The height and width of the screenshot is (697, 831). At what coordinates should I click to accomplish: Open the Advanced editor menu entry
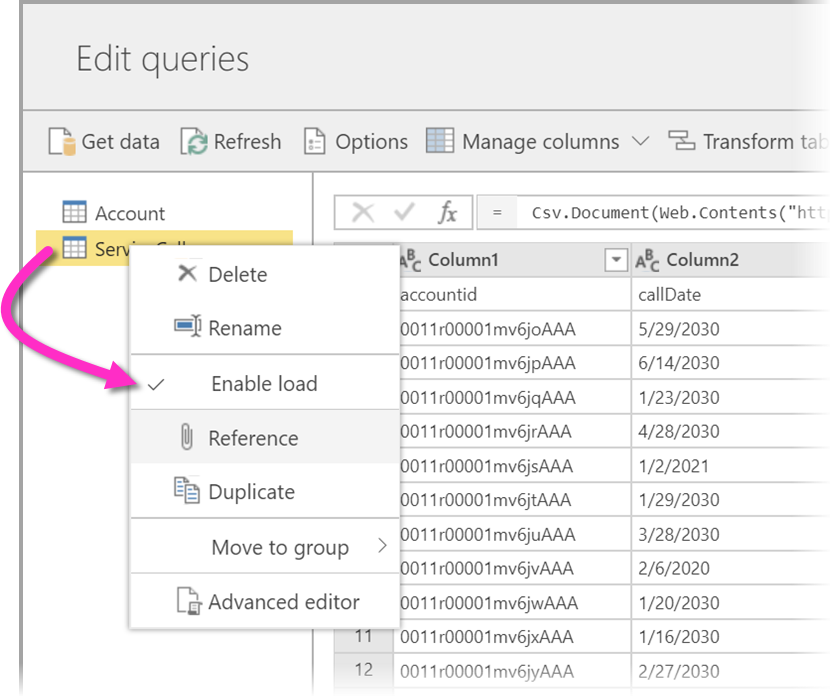click(283, 602)
